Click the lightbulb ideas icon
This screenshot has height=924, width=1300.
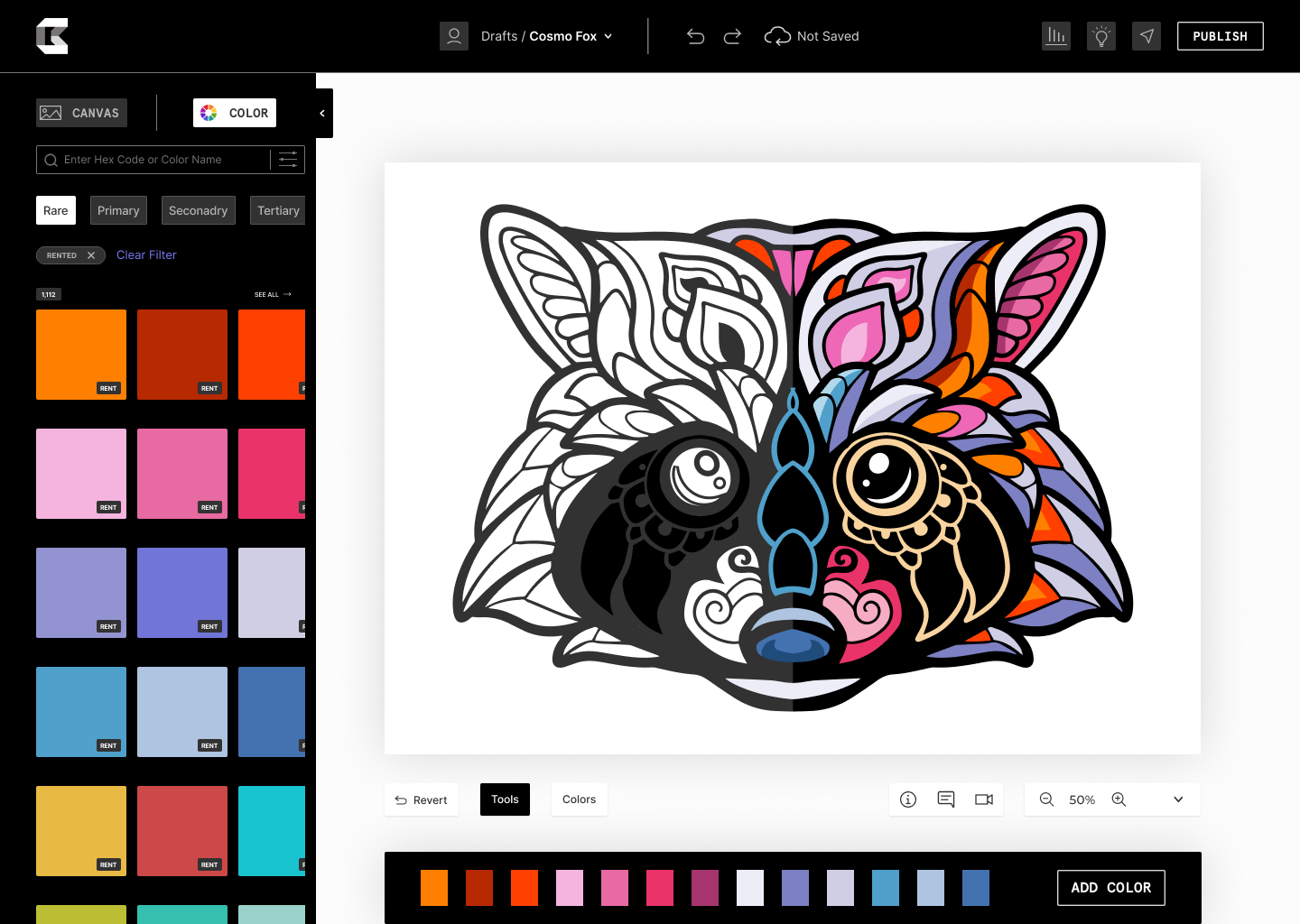pos(1100,36)
